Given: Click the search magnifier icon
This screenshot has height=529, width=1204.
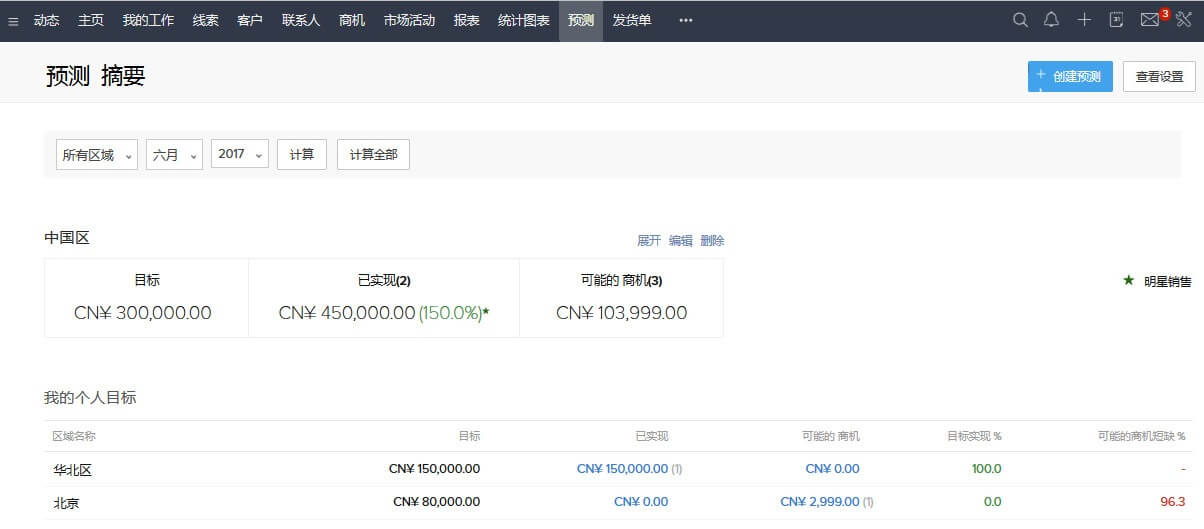Looking at the screenshot, I should [1020, 20].
